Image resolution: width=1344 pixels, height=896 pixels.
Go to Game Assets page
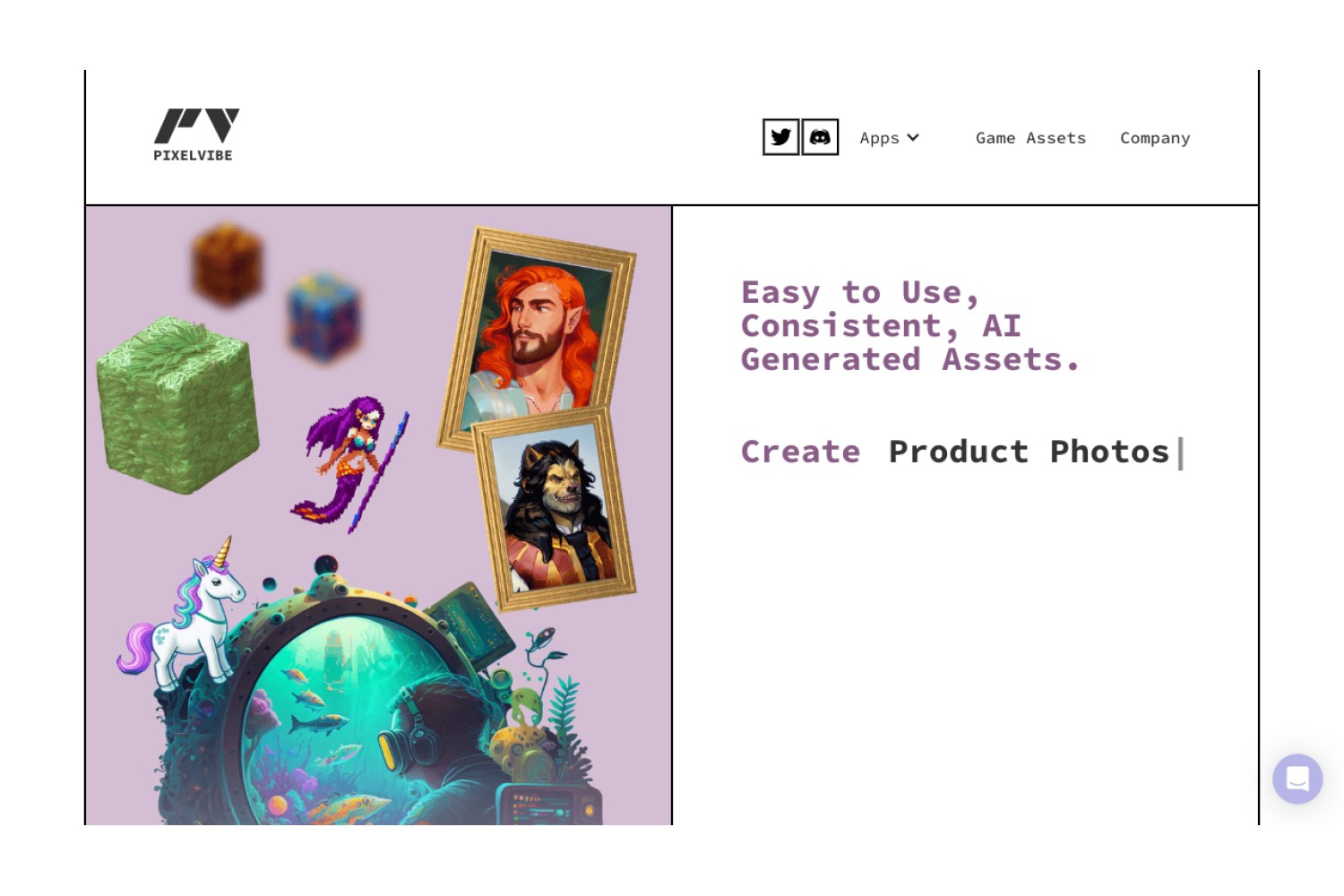[x=1030, y=138]
